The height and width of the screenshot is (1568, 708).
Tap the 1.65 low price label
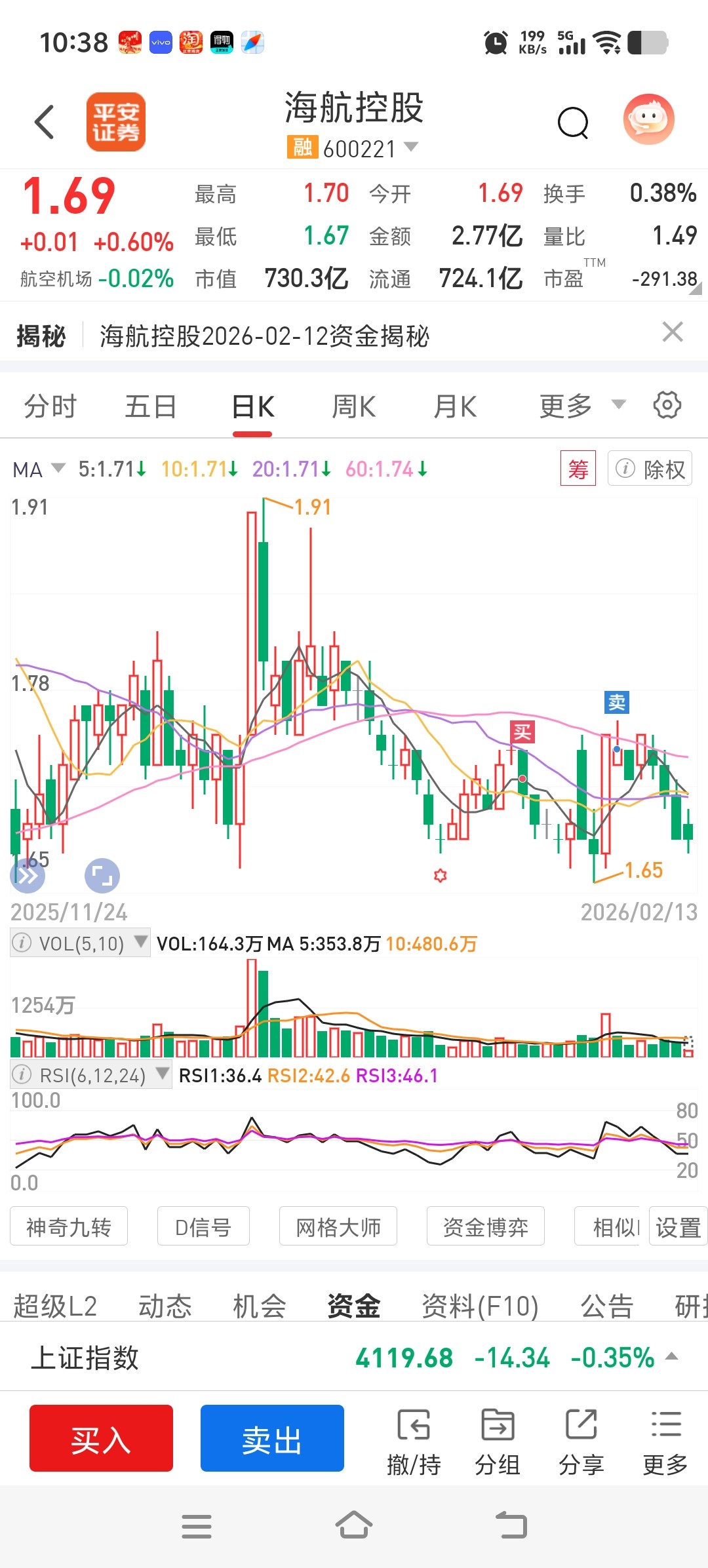tap(644, 871)
